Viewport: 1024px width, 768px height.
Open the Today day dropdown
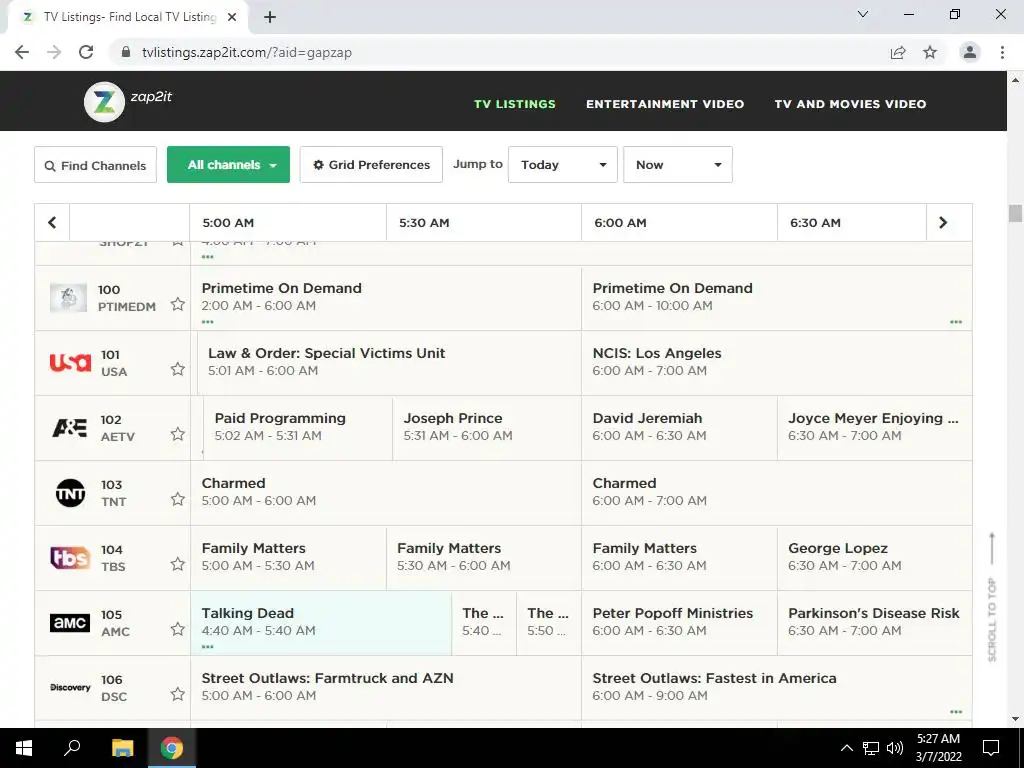point(563,165)
